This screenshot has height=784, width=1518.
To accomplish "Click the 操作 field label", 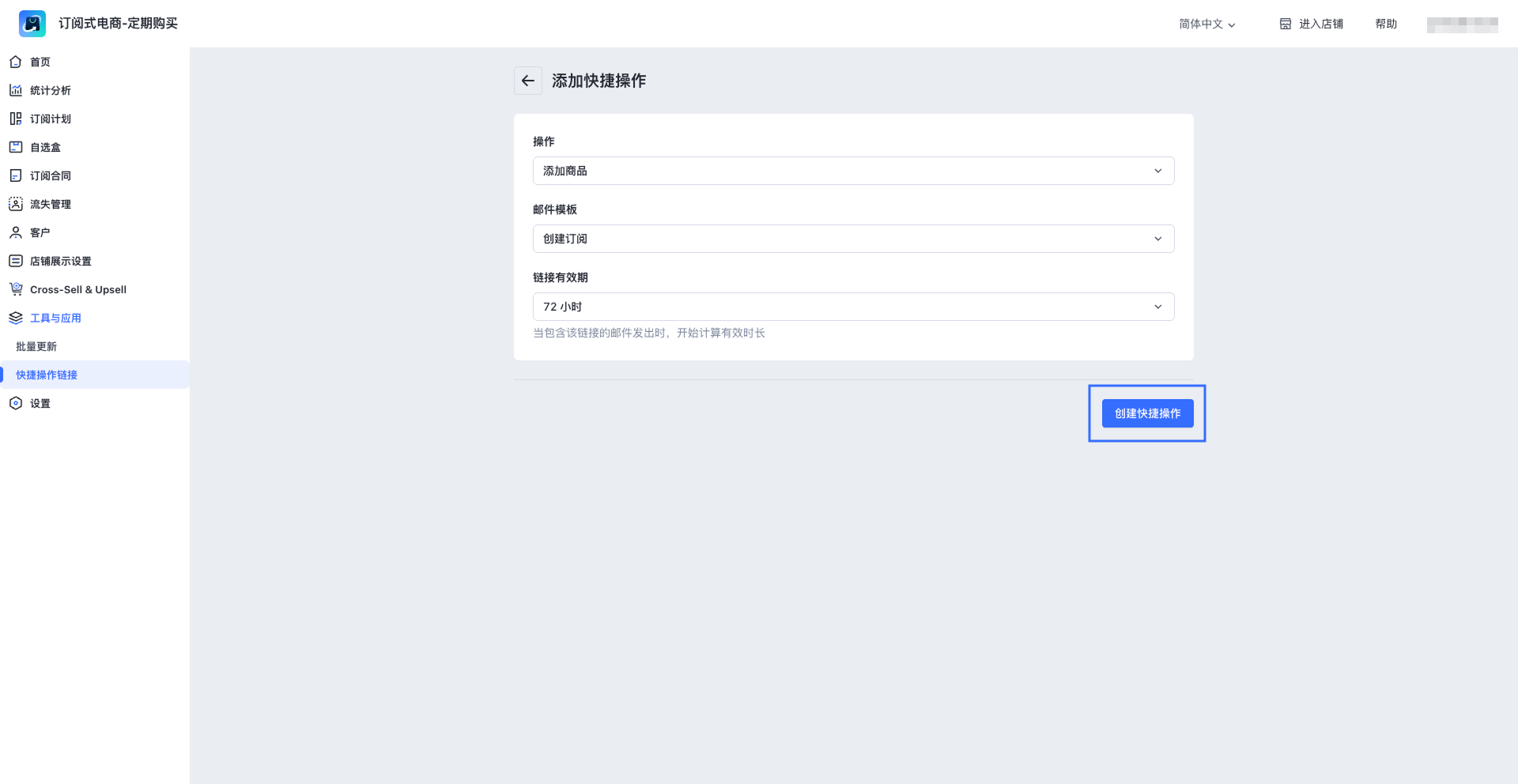I will tap(544, 141).
